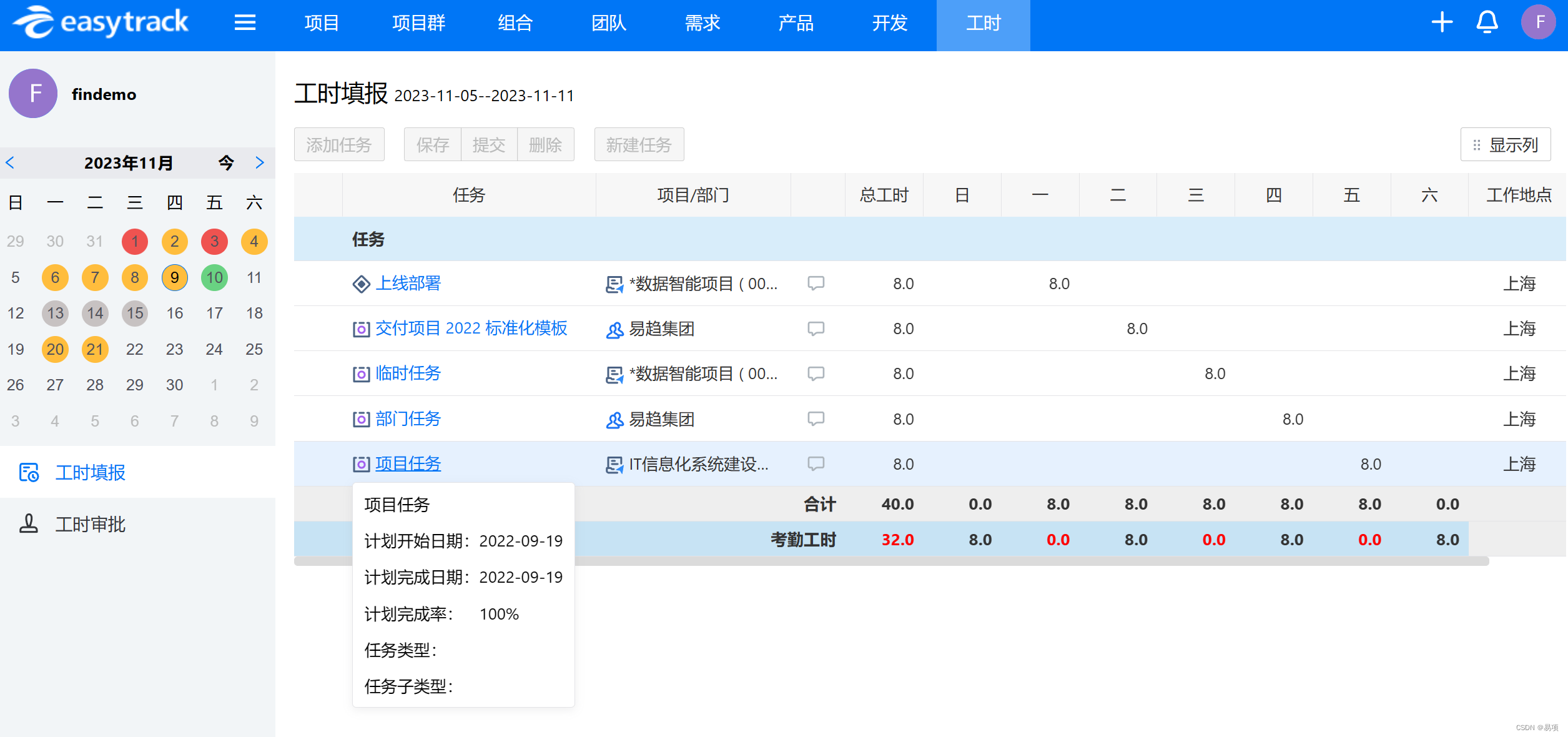Click the 工作地点 column header

tap(1518, 195)
